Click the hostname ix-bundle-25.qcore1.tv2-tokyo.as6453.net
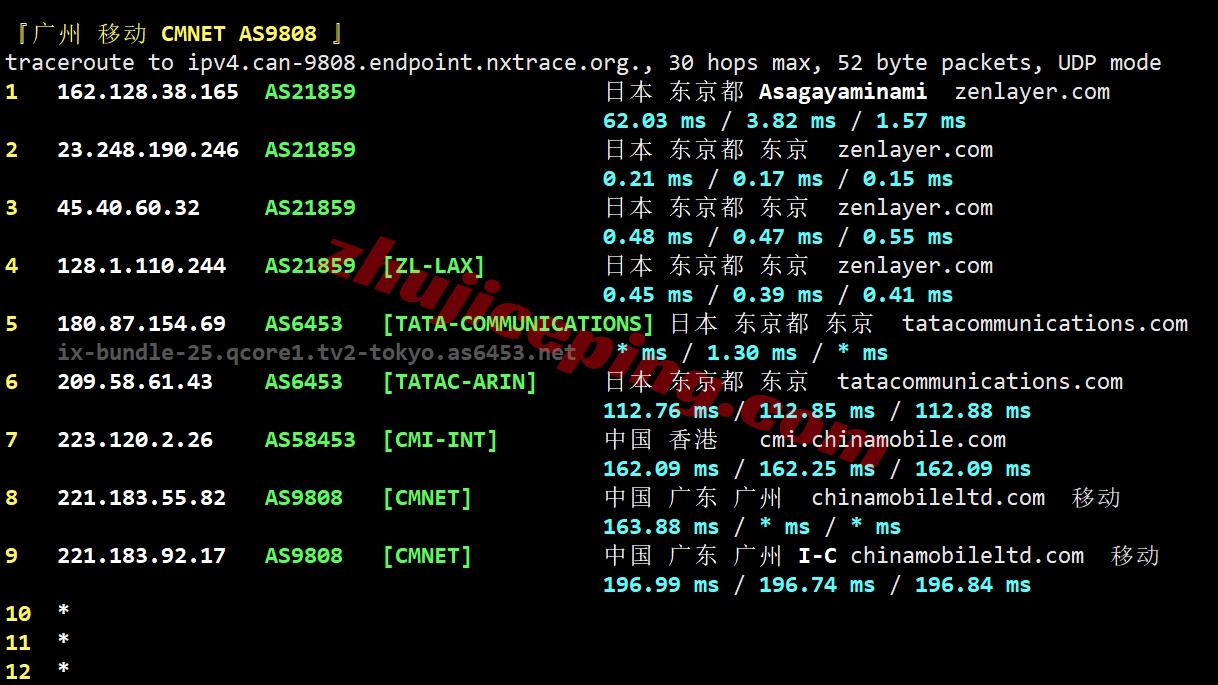Viewport: 1218px width, 685px height. (x=317, y=352)
